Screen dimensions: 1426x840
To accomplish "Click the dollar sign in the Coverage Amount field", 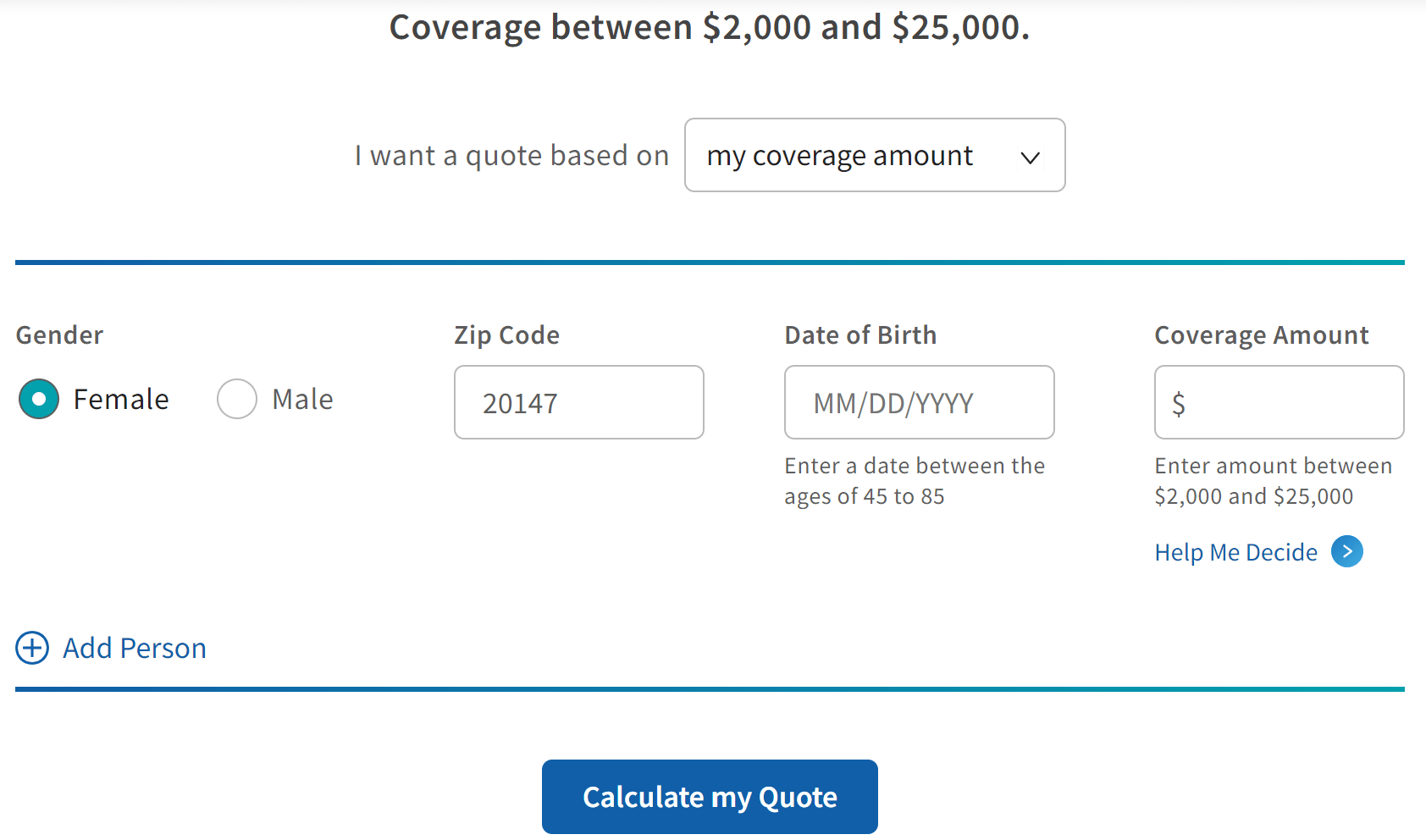I will [1178, 404].
